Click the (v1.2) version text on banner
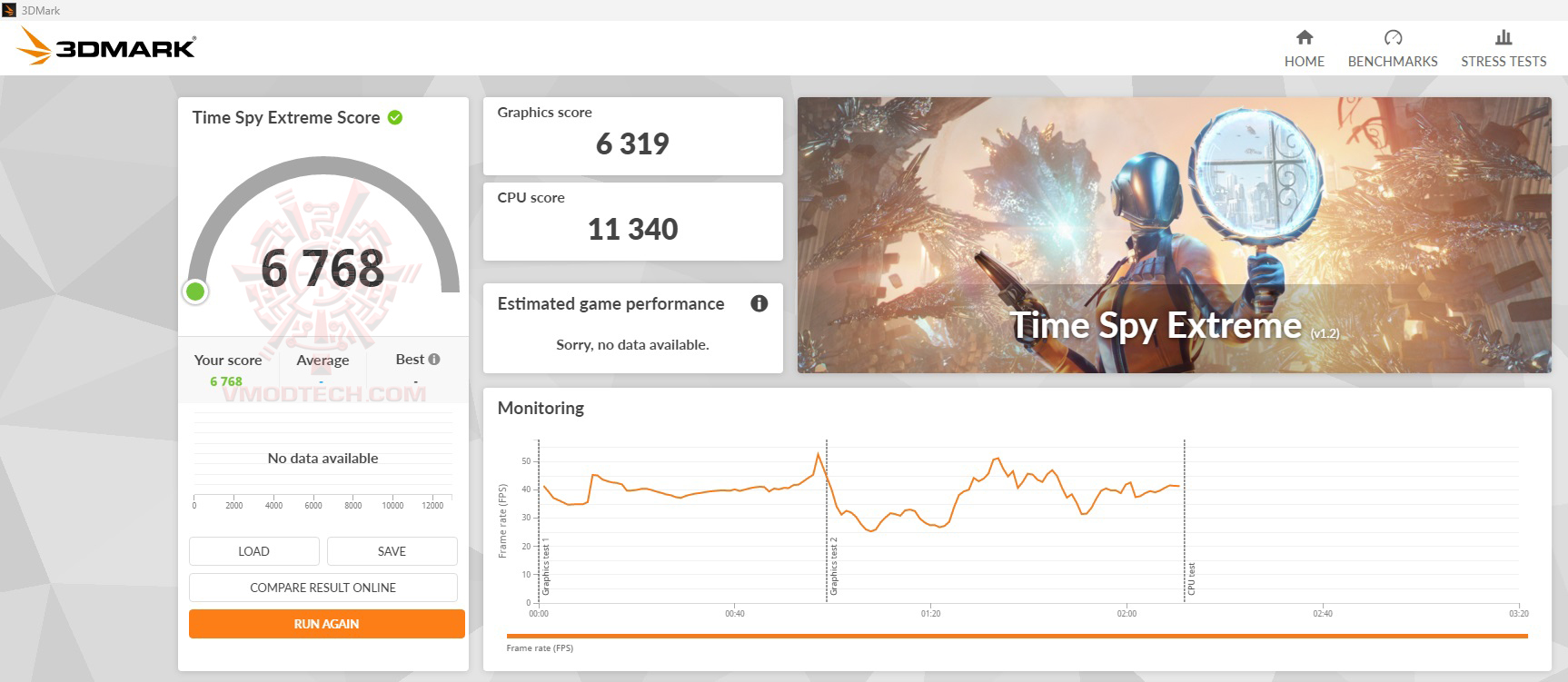Viewport: 1568px width, 682px height. coord(1325,333)
